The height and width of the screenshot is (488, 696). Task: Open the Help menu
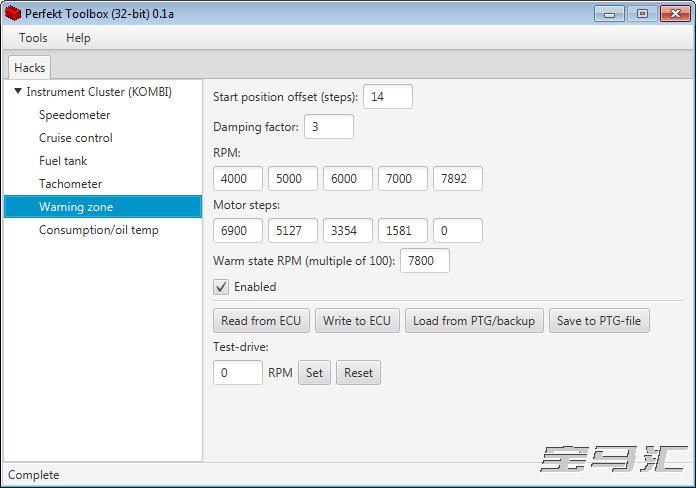click(78, 38)
